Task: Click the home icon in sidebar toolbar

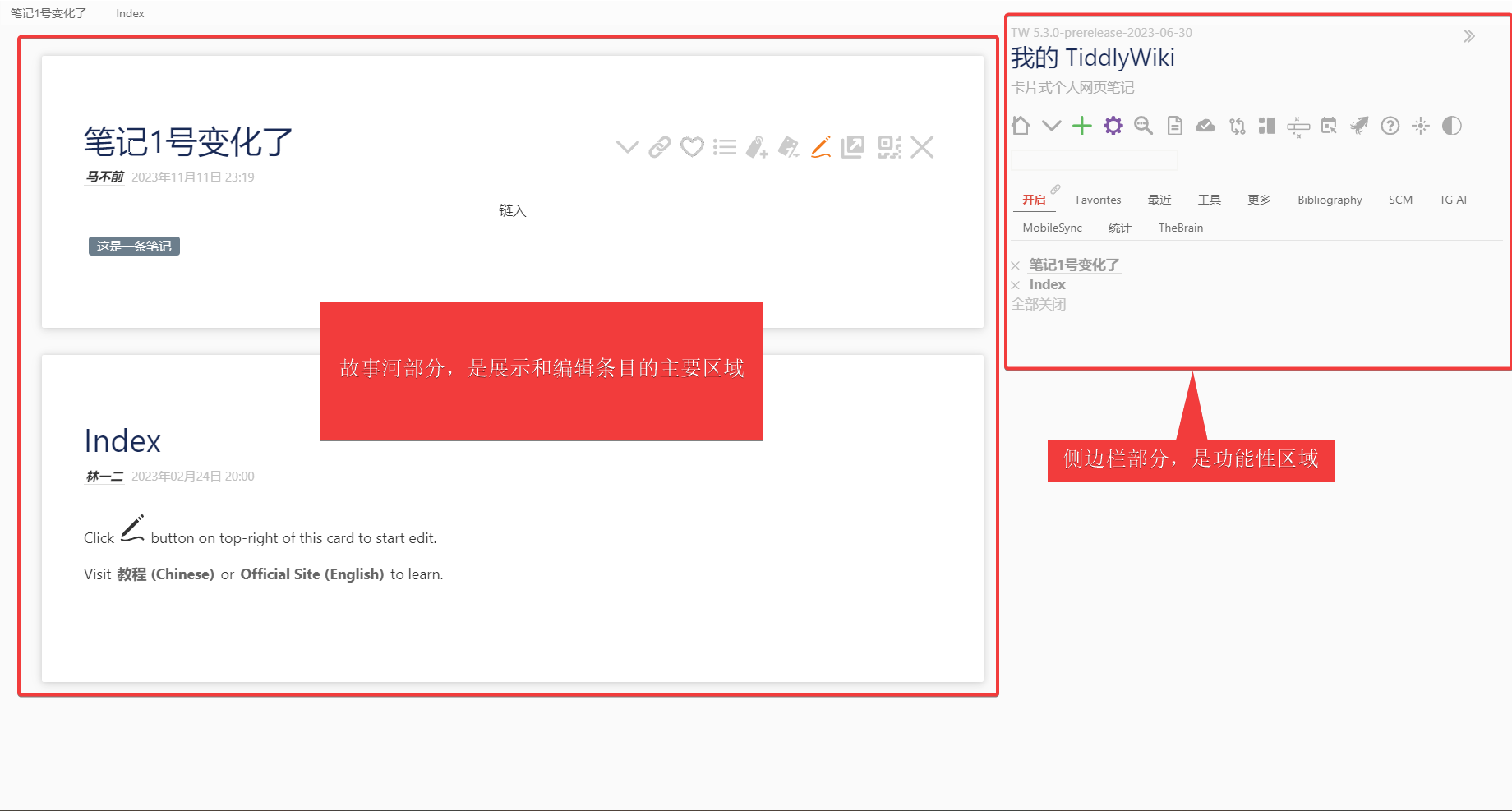Action: click(1021, 126)
